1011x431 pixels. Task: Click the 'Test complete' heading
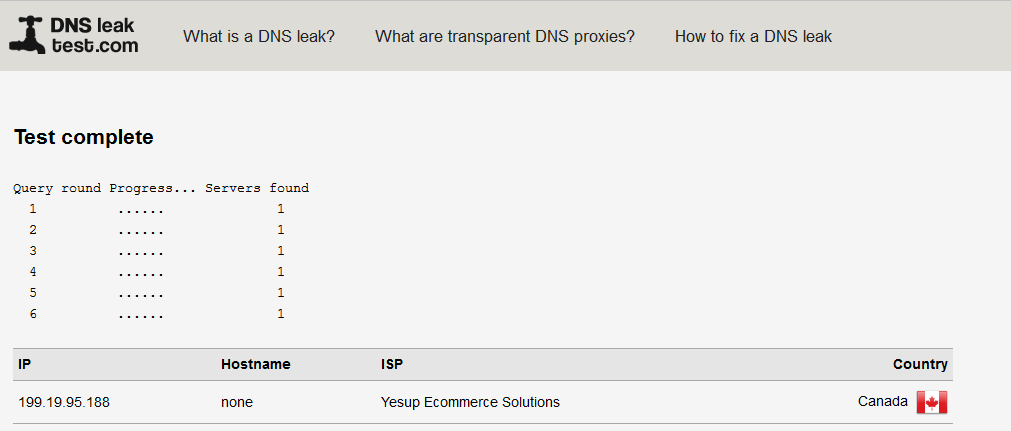(84, 137)
